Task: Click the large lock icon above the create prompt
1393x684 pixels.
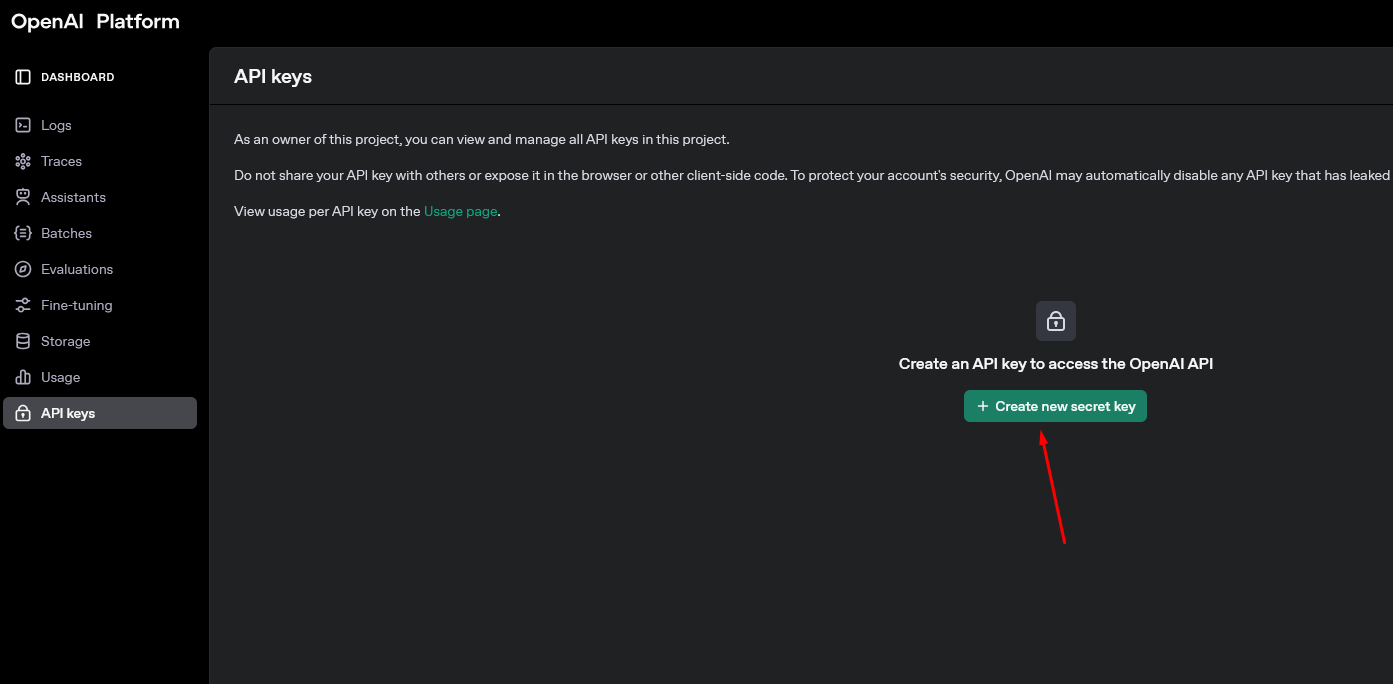Action: pyautogui.click(x=1055, y=321)
